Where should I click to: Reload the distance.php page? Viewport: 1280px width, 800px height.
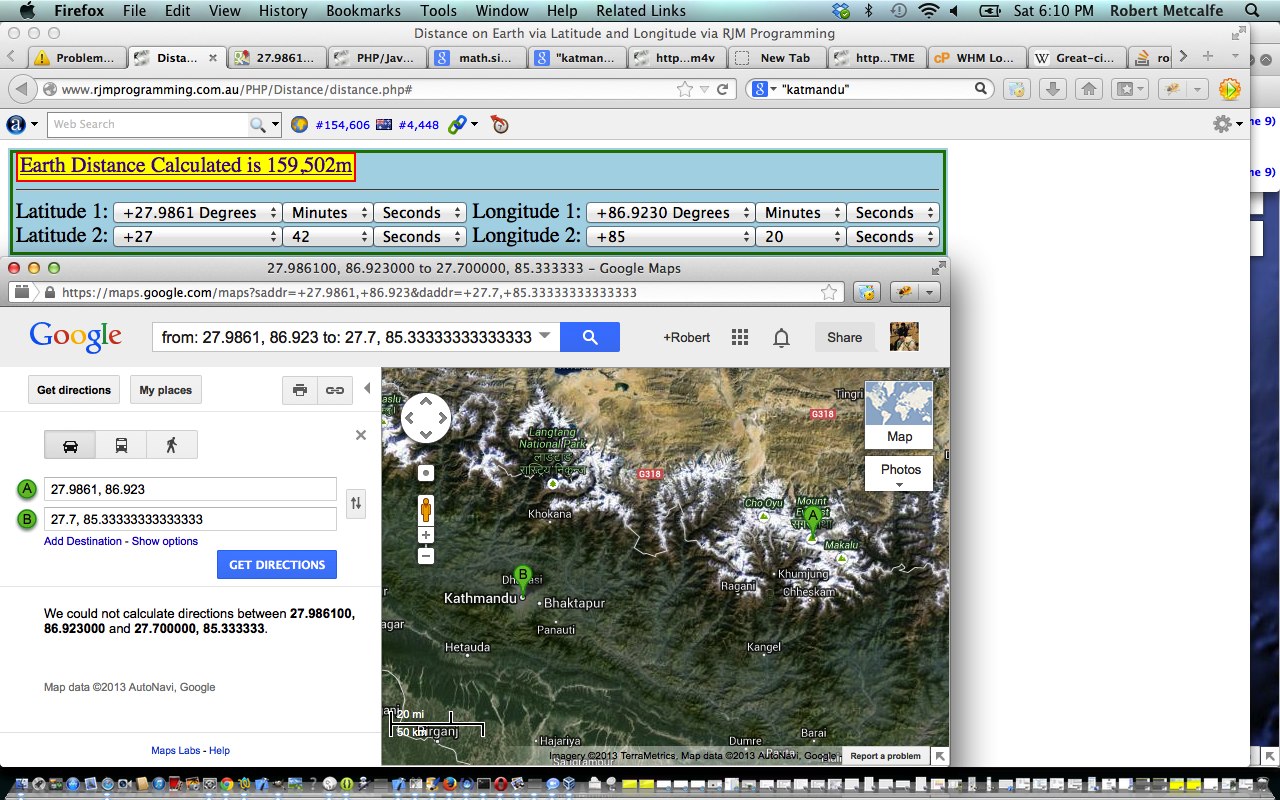pos(722,89)
